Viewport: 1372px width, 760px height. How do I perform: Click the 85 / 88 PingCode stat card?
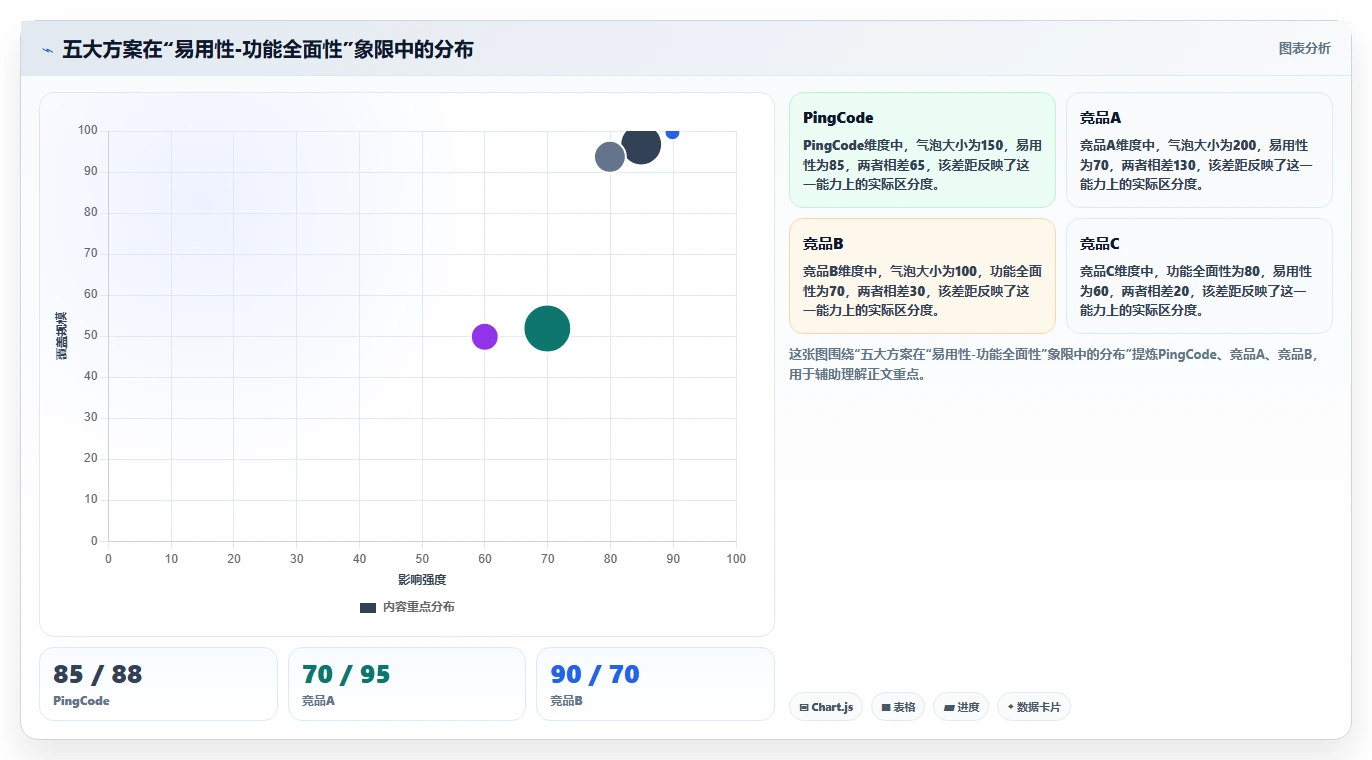point(158,684)
